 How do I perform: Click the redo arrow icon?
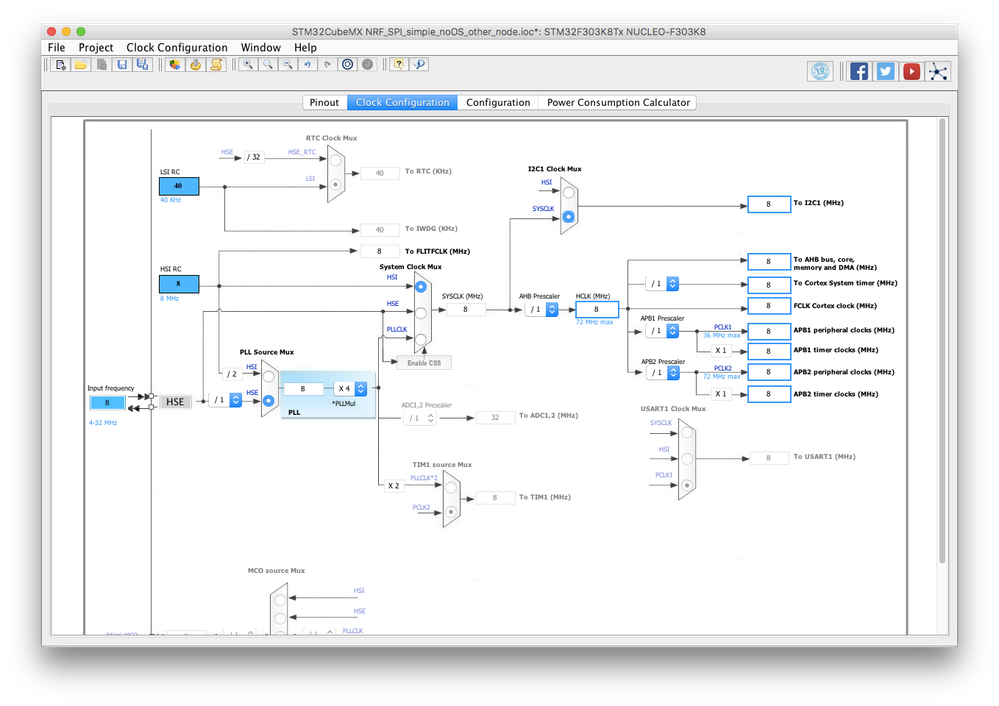(x=327, y=64)
